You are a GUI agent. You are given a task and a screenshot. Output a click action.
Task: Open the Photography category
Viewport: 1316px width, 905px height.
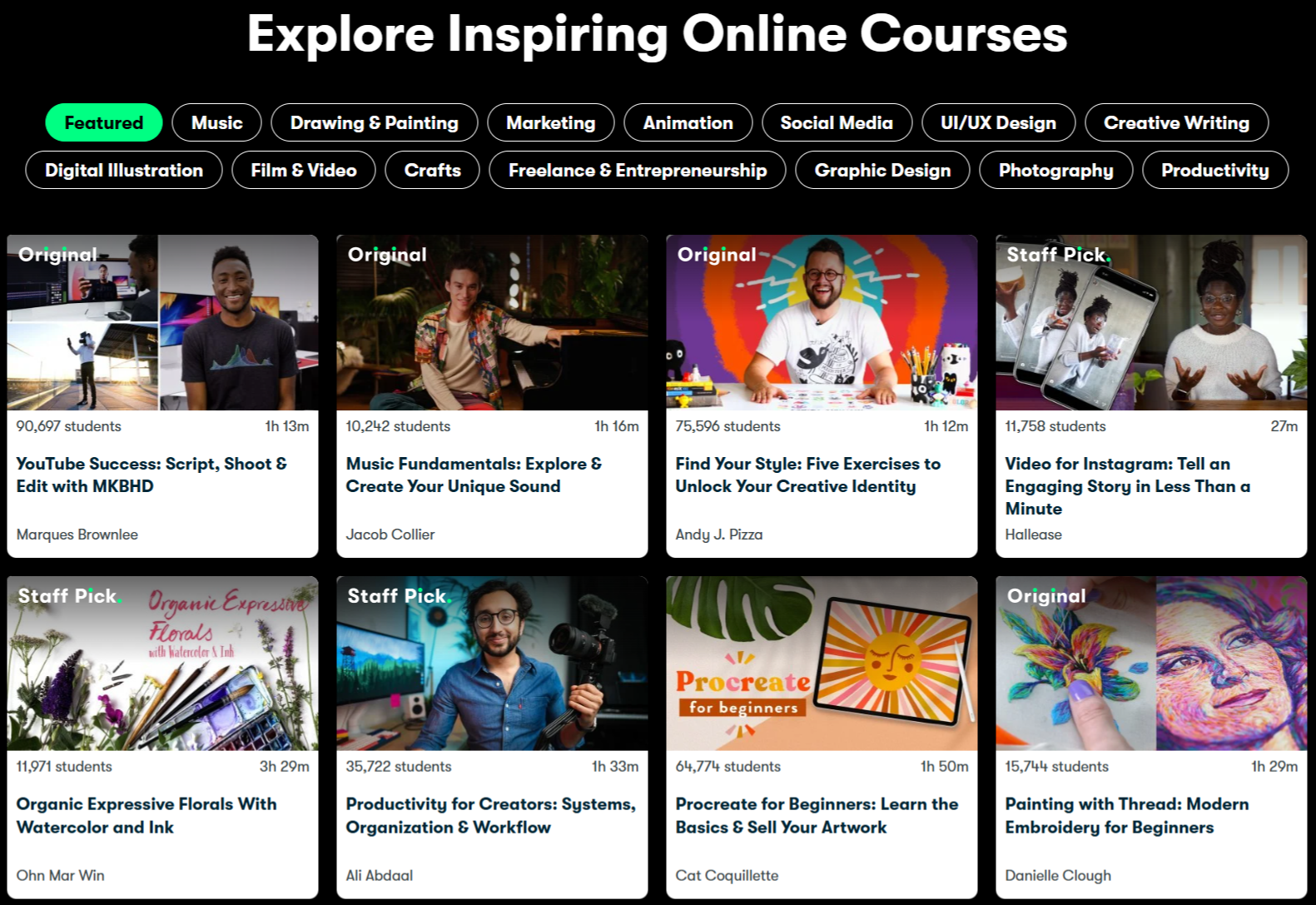(1055, 170)
